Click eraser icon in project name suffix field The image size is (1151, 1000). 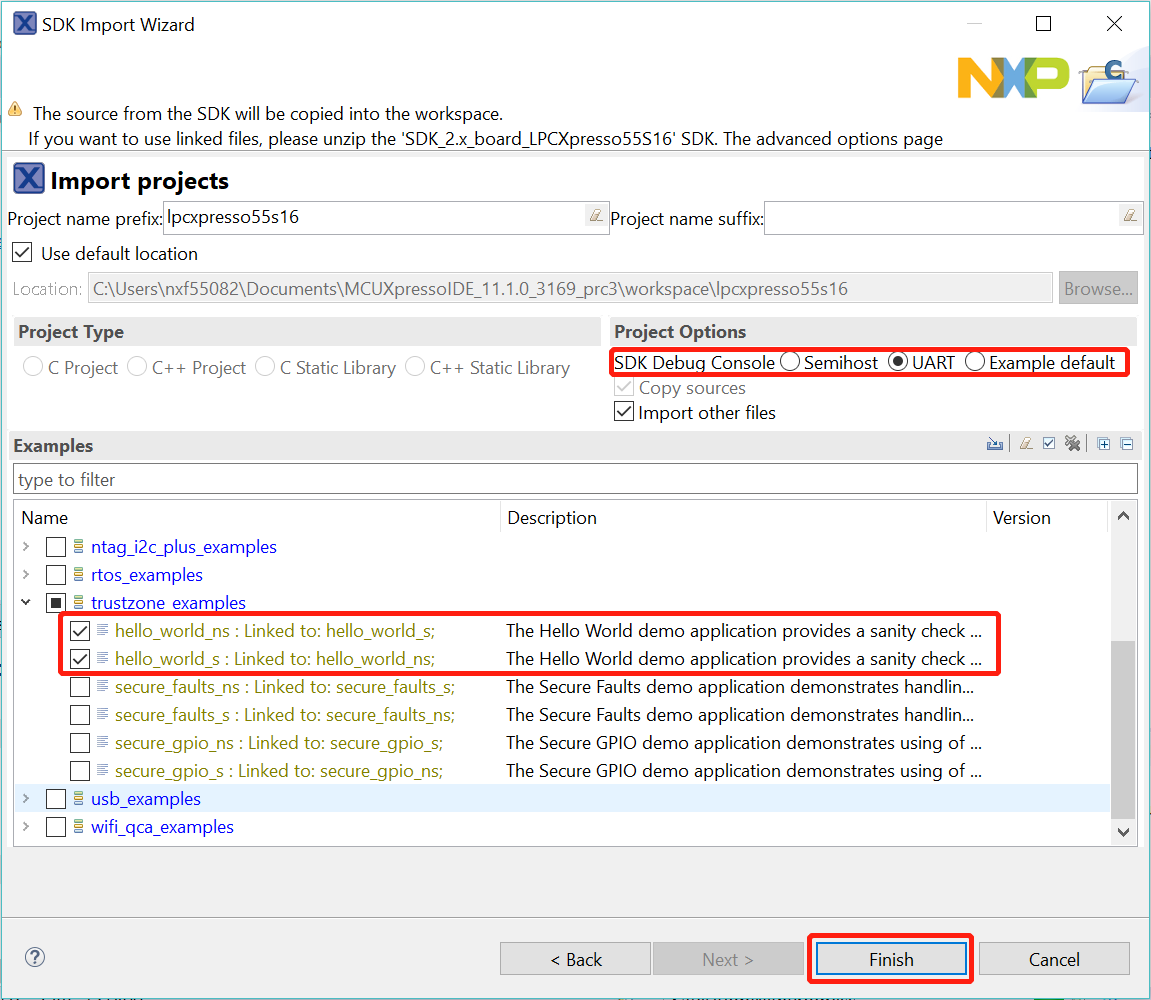(1129, 216)
